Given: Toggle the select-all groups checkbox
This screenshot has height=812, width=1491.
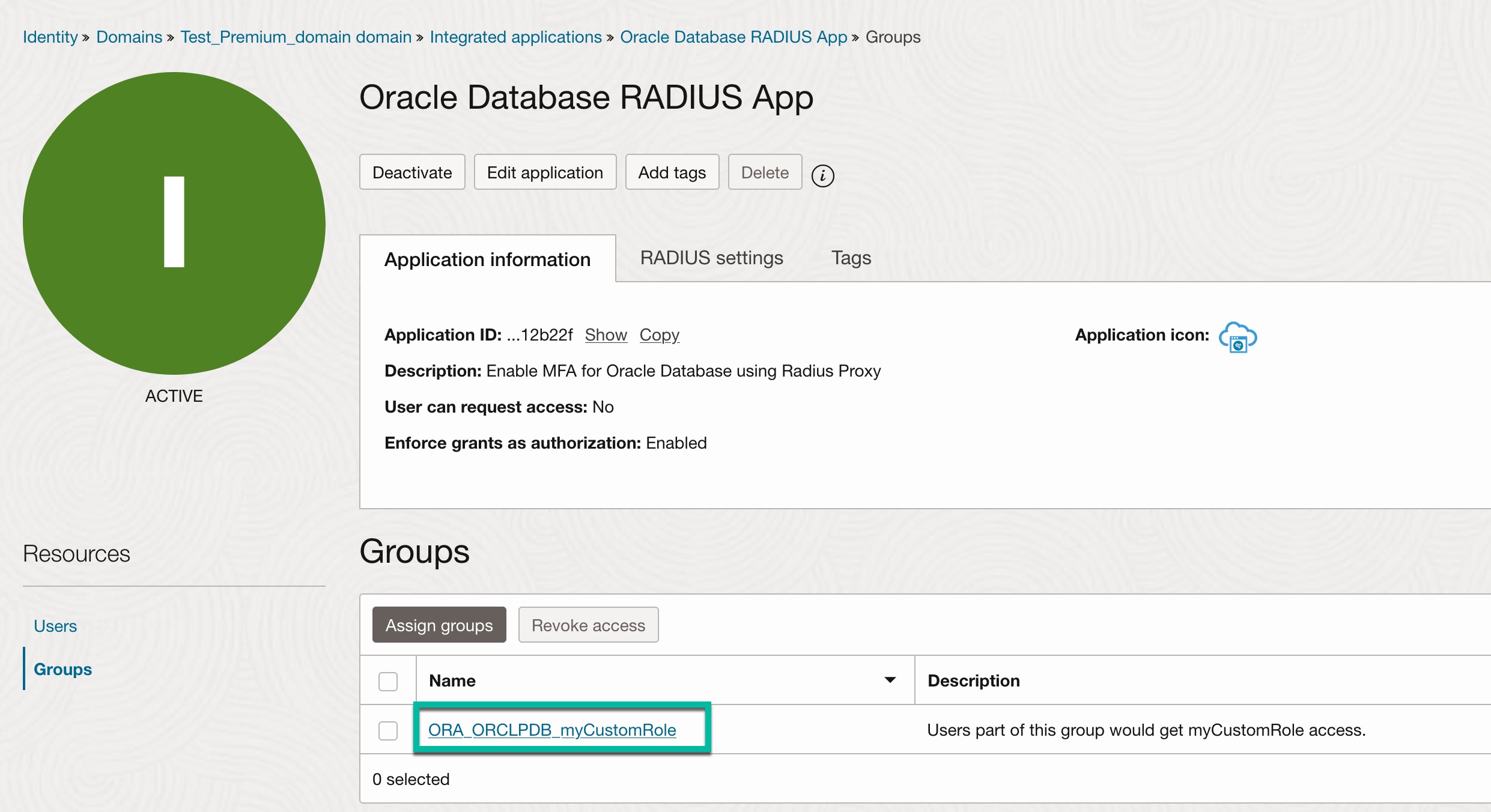Looking at the screenshot, I should 388,681.
